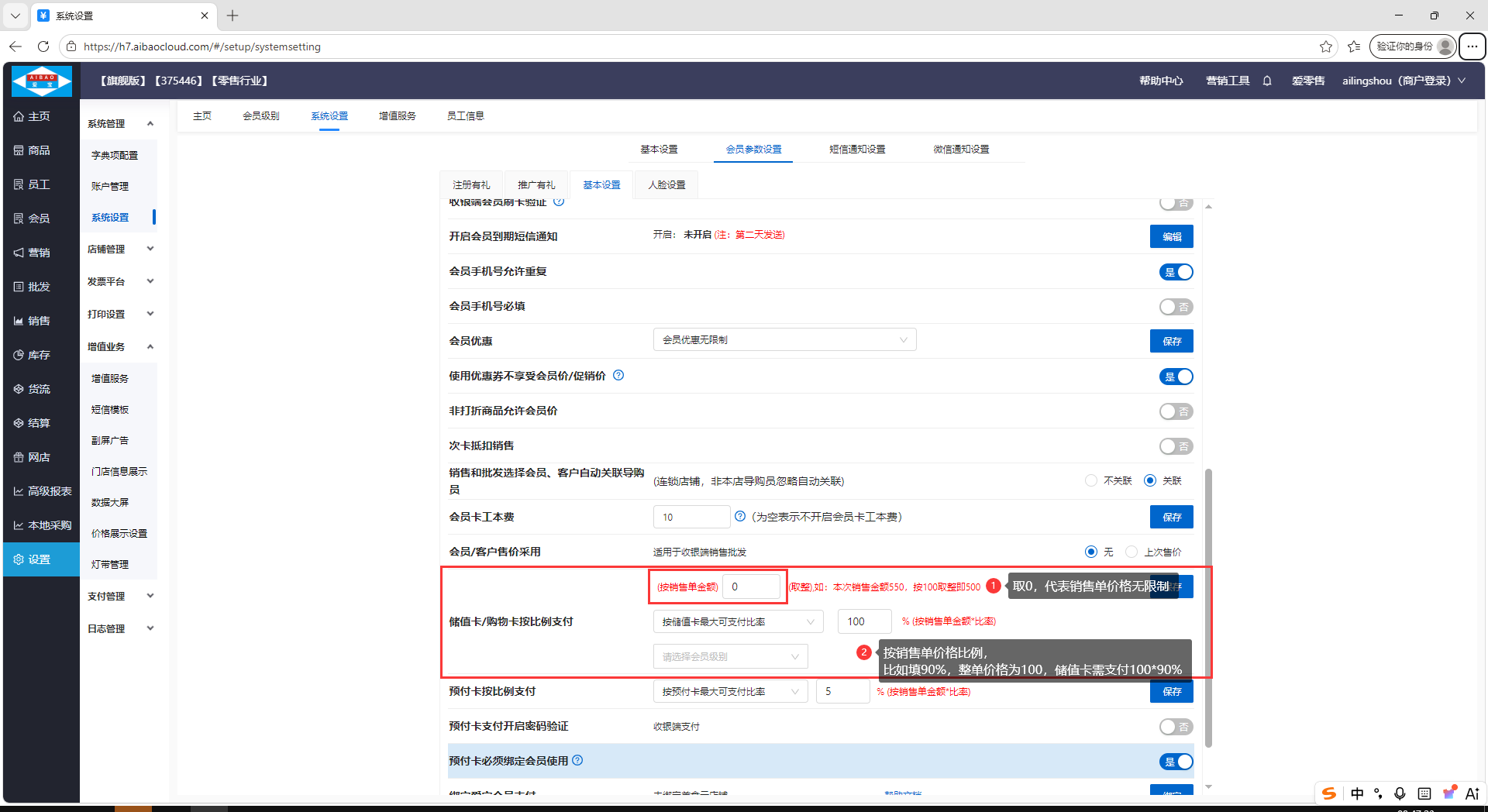Viewport: 1488px width, 812px height.
Task: Open 高级报表 in left sidebar
Action: tap(43, 491)
